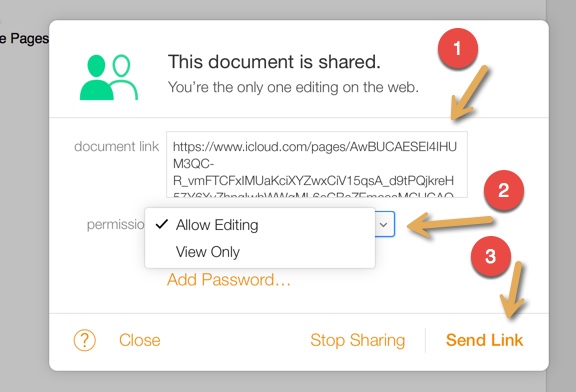Image resolution: width=576 pixels, height=392 pixels.
Task: Open help via the question mark icon
Action: [x=84, y=340]
